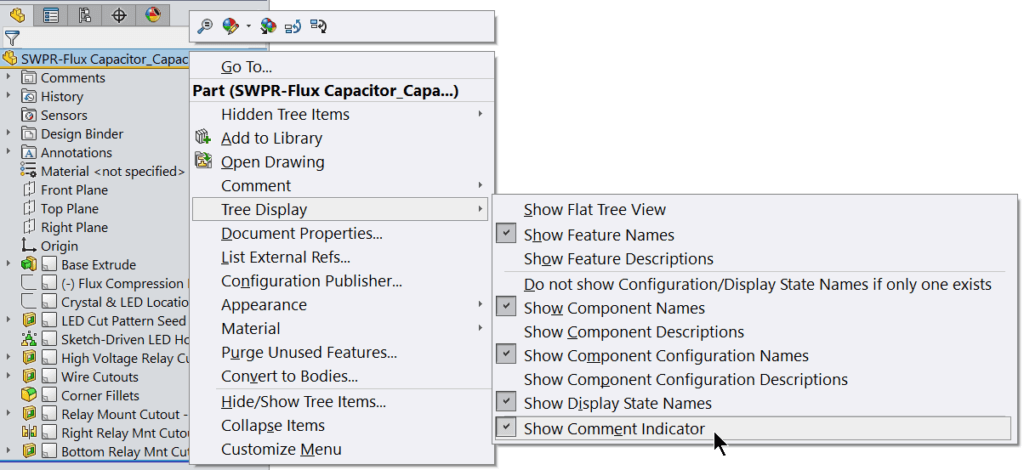Expand the History tree node

[9, 96]
